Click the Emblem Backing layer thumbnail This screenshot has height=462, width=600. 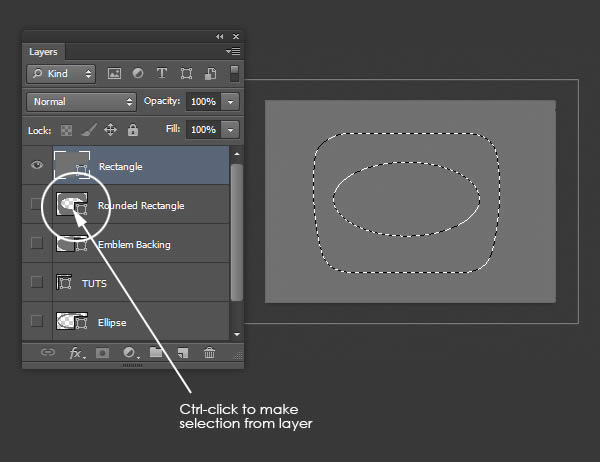pyautogui.click(x=72, y=243)
